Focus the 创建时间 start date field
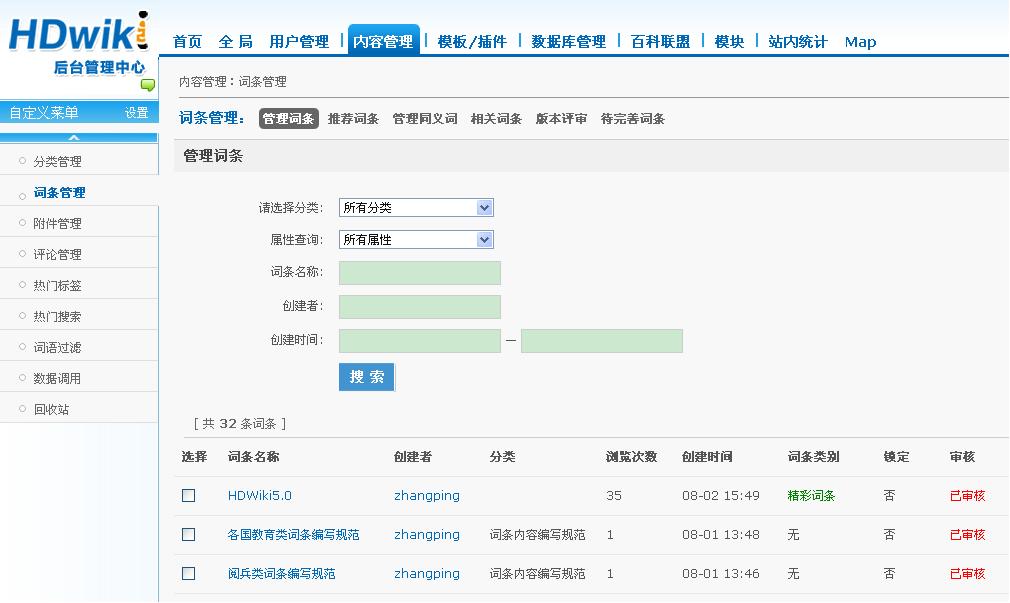The height and width of the screenshot is (603, 1010). 419,341
